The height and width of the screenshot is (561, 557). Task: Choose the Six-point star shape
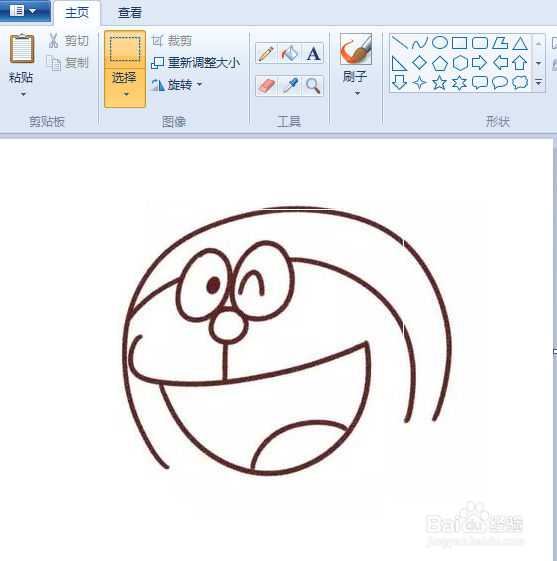click(460, 83)
